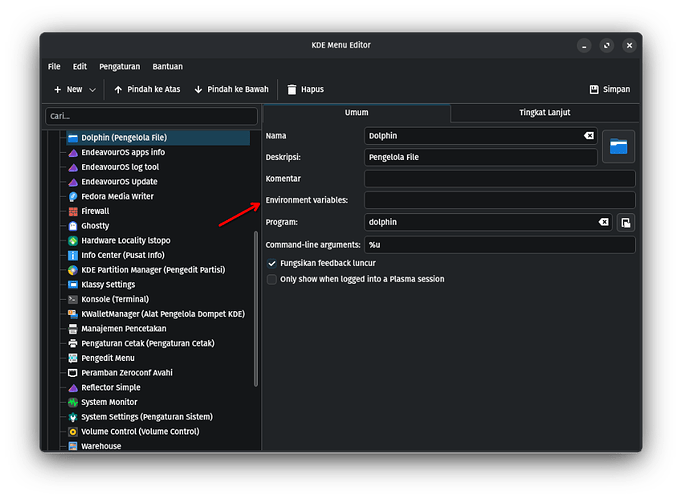Click the Pengaturan Cetak printer icon
This screenshot has height=500, width=682.
coord(73,343)
